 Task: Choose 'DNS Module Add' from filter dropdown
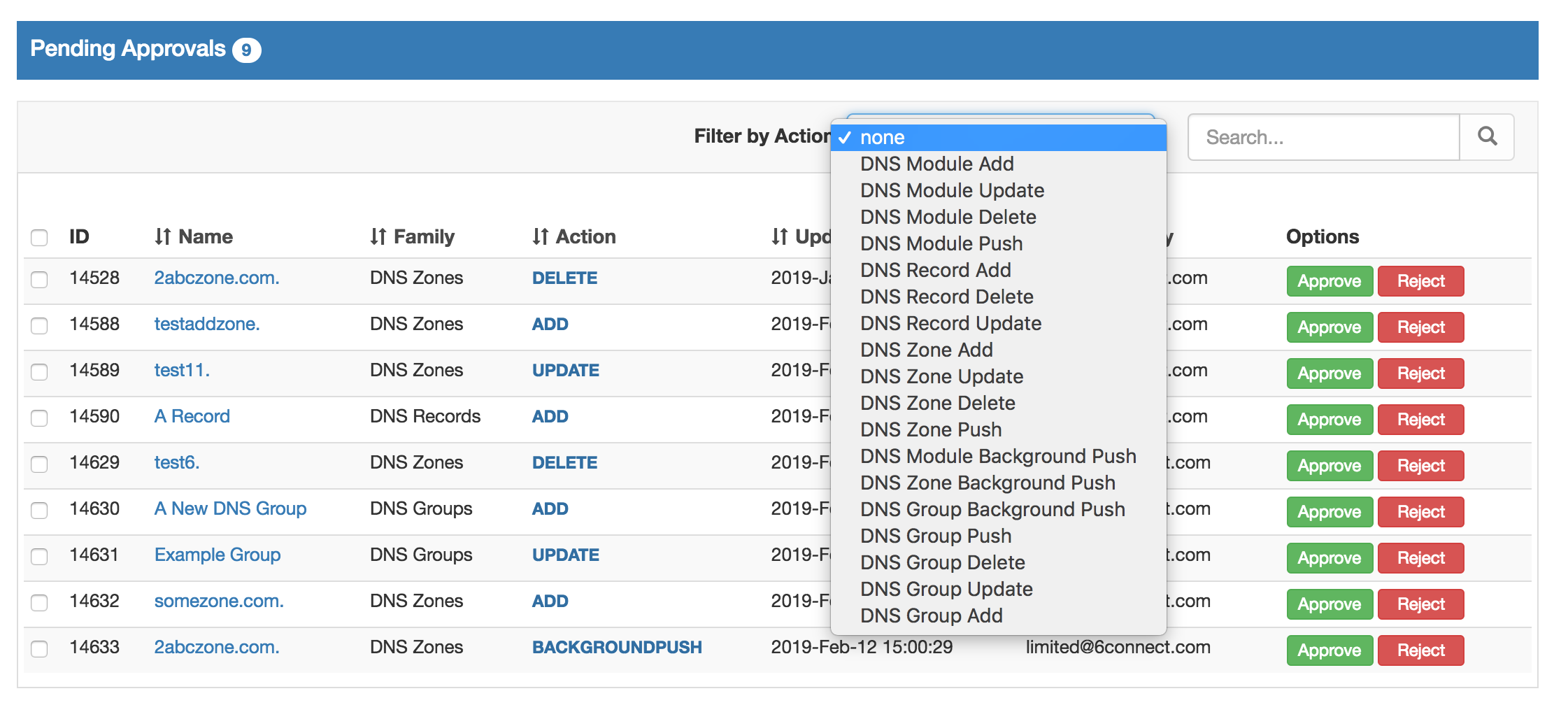click(x=936, y=164)
